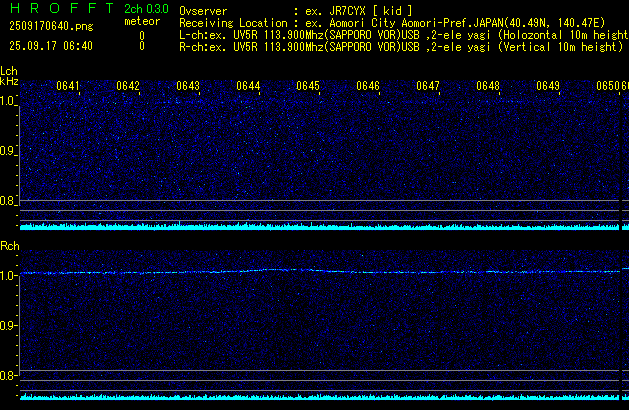Click the kHz axis unit label
The height and width of the screenshot is (410, 629).
coord(9,81)
